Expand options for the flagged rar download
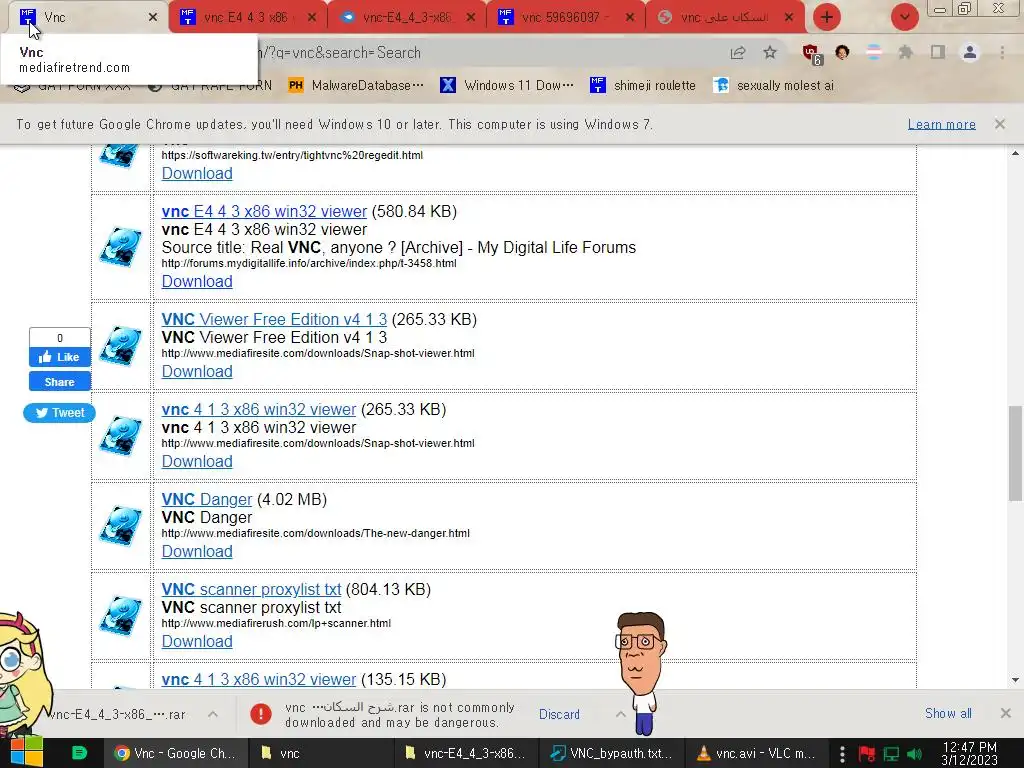This screenshot has width=1024, height=768. 620,714
